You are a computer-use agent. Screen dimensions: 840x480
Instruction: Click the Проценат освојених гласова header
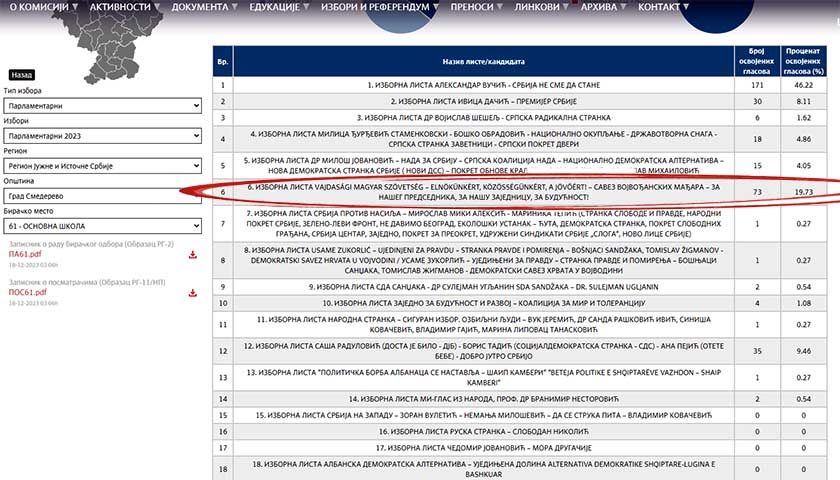803,61
